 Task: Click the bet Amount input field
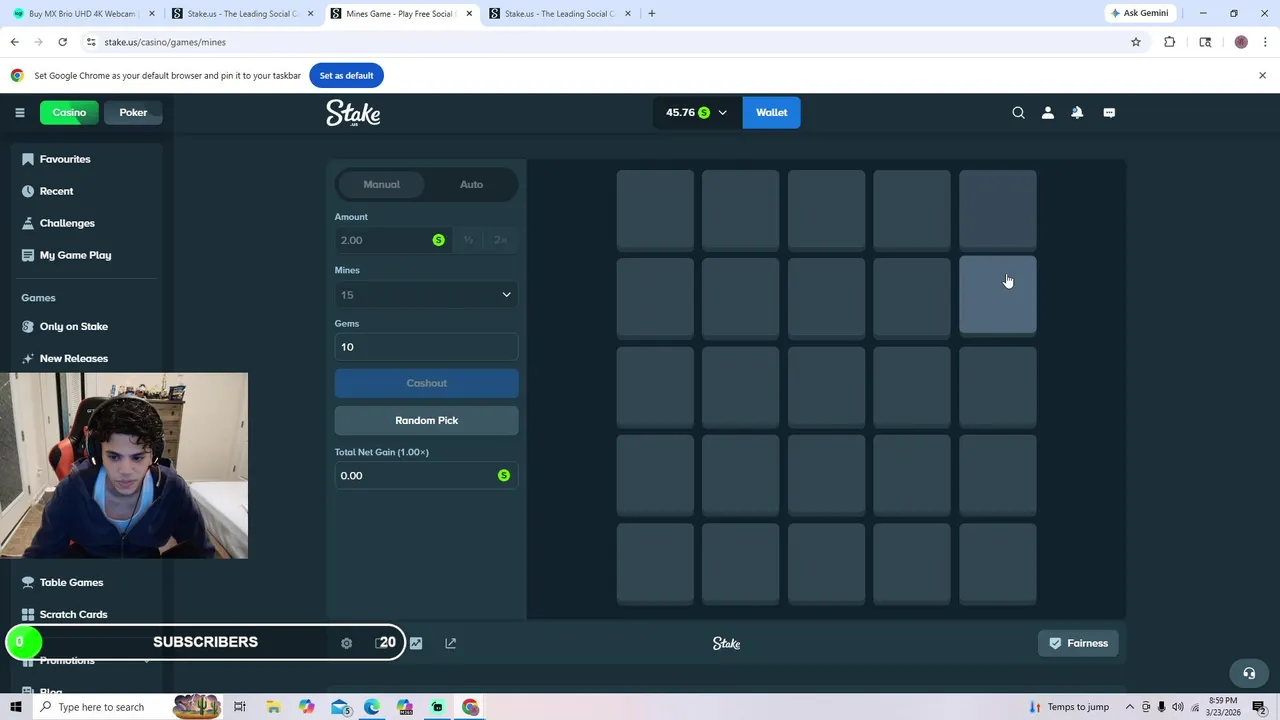click(x=392, y=240)
